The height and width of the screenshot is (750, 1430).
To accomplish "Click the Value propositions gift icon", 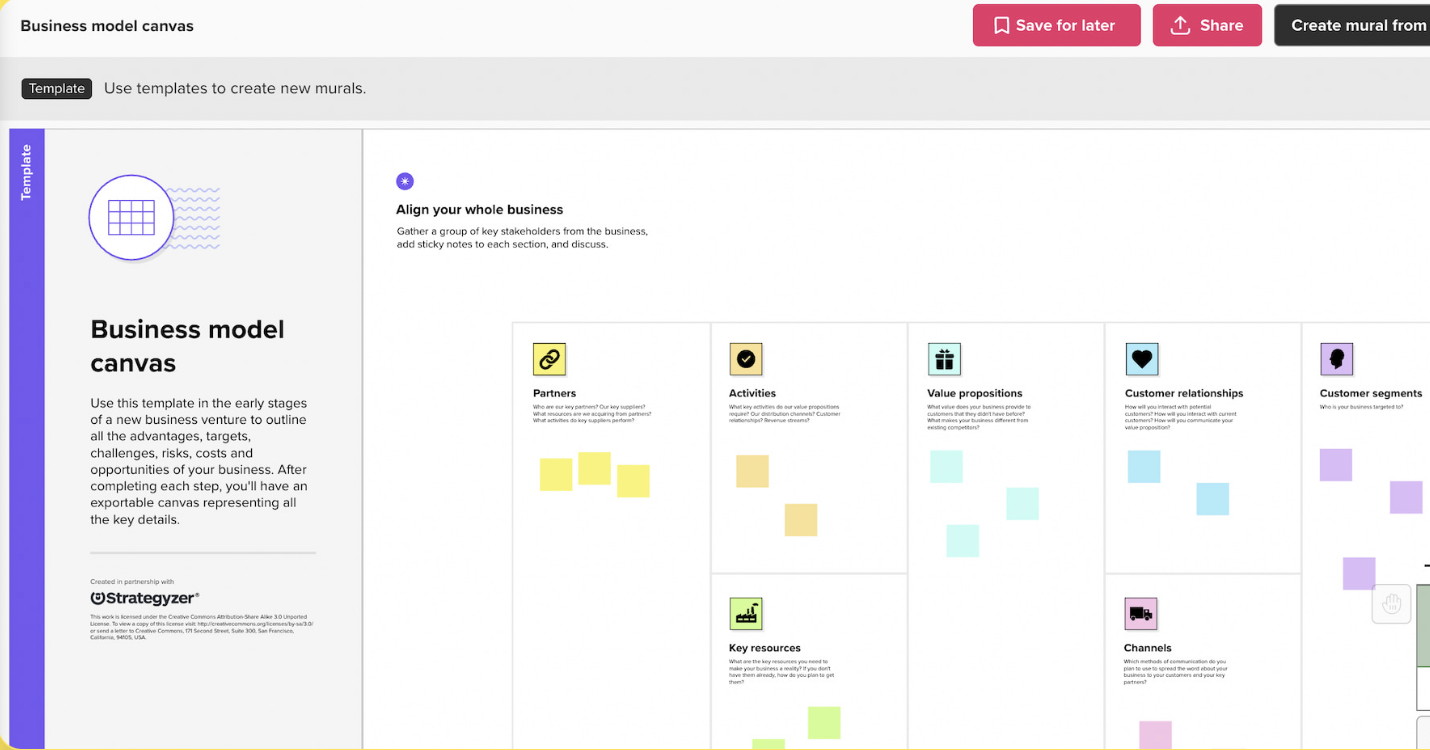I will point(943,358).
